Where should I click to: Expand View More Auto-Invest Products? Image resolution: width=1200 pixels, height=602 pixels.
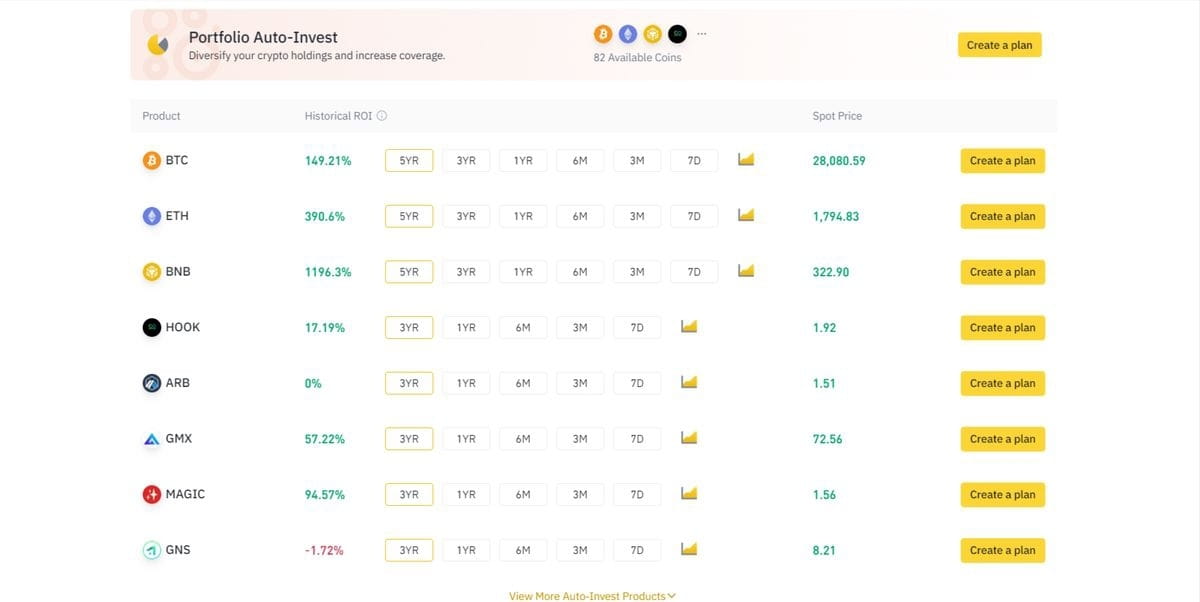point(592,596)
